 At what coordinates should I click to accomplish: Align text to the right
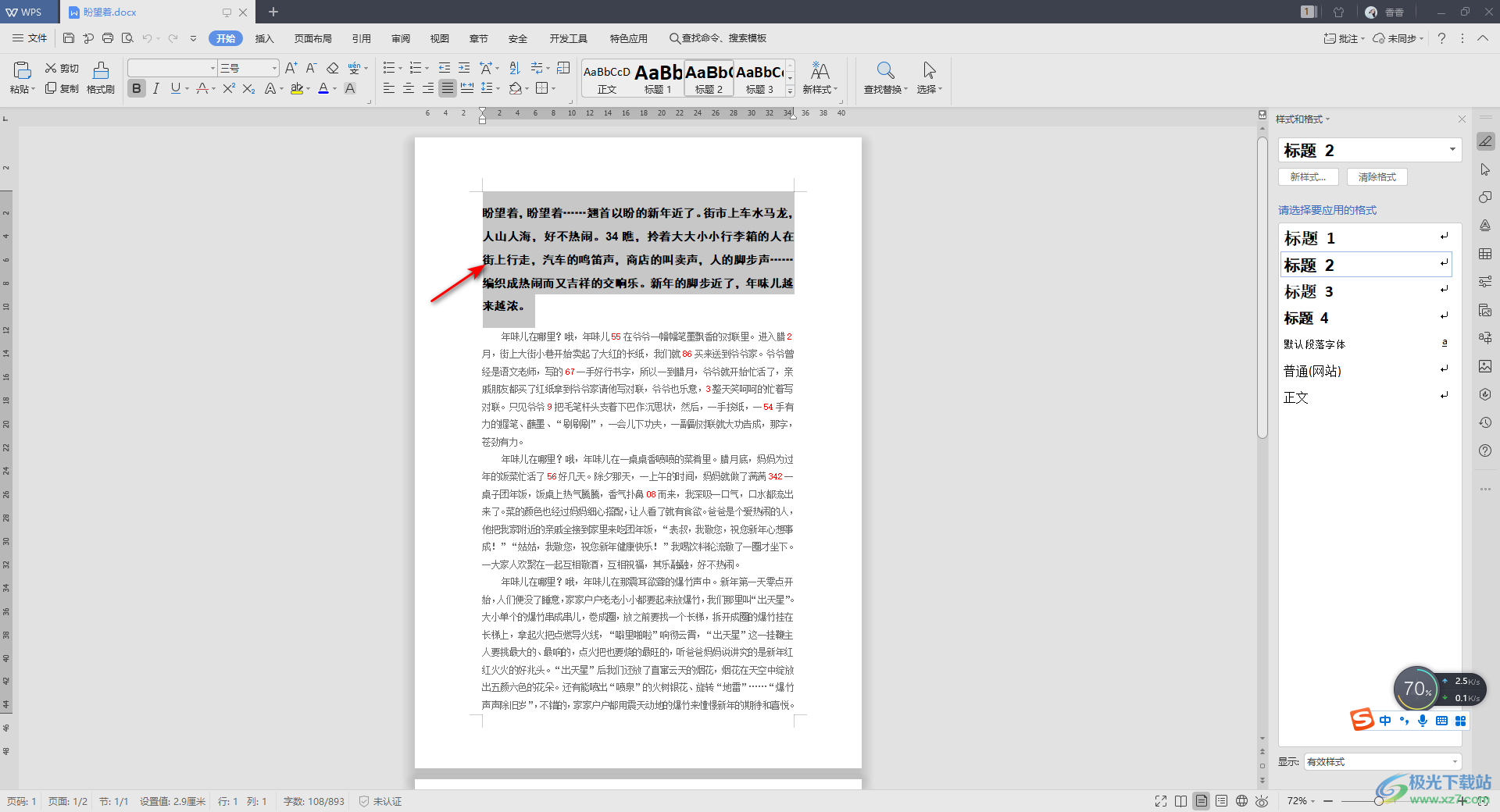point(428,88)
